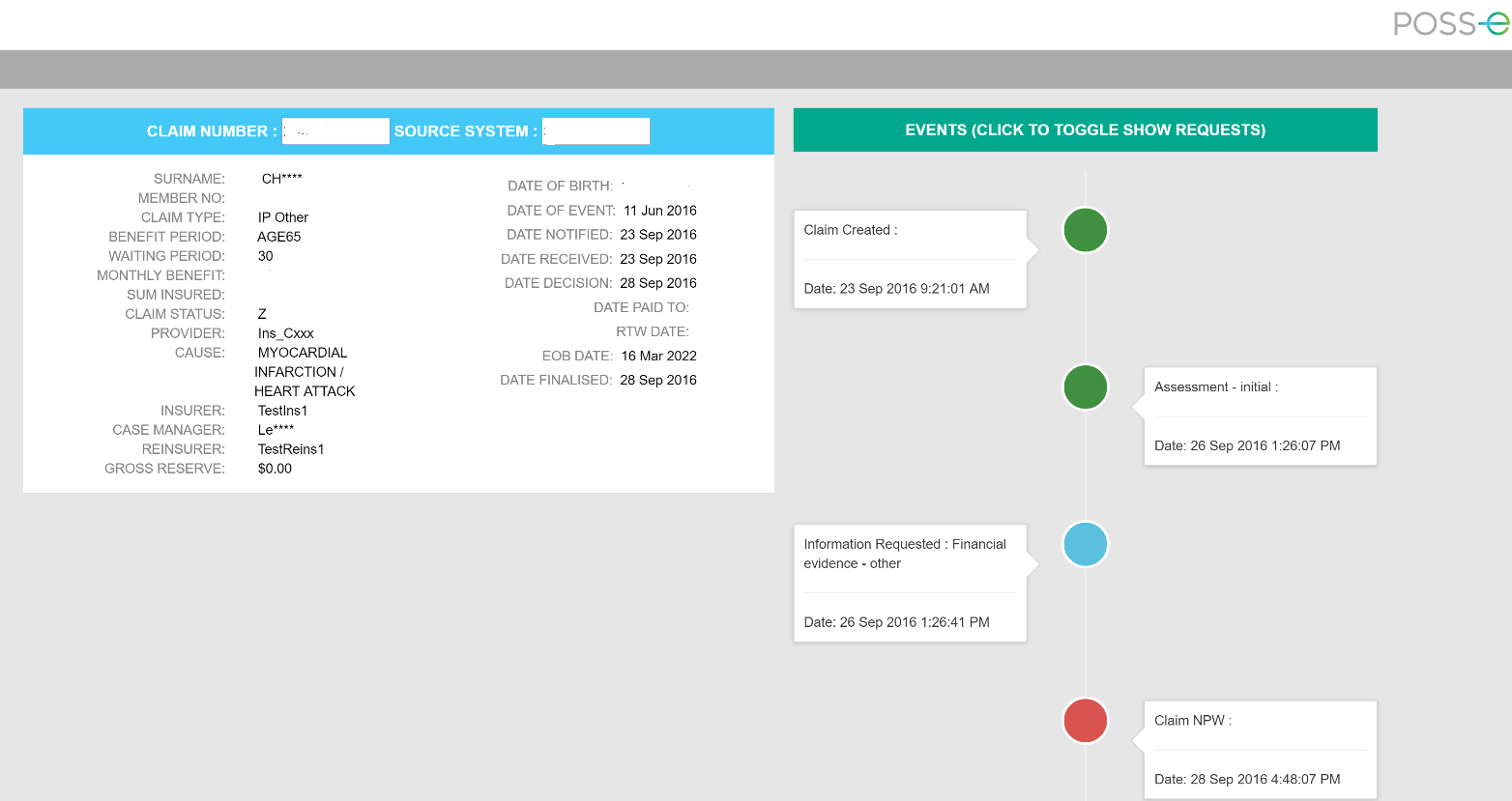Screen dimensions: 1512x801
Task: Click the EOB Date value 16 Mar 2022
Action: (x=658, y=356)
